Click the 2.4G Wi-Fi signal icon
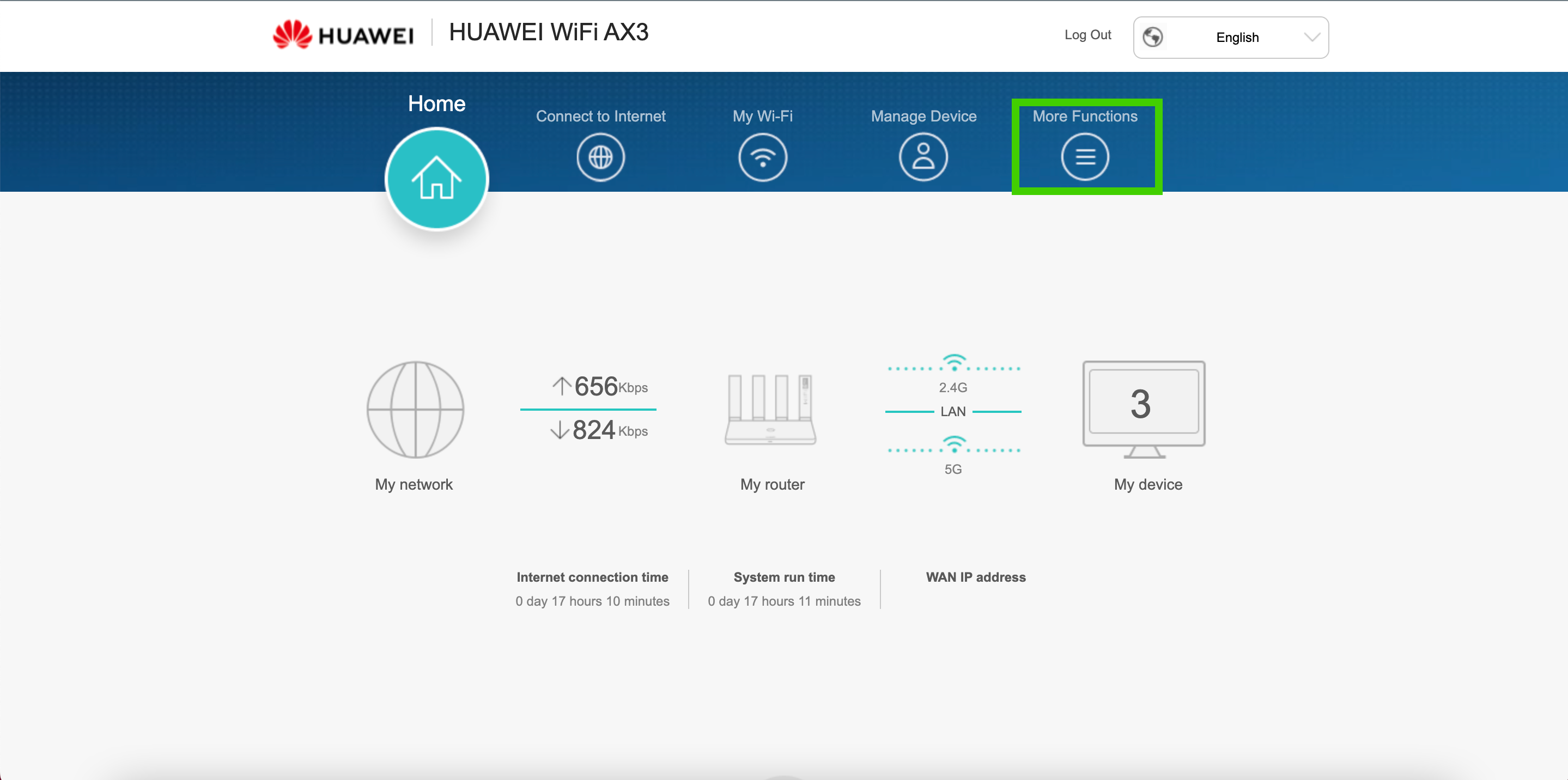The height and width of the screenshot is (780, 1568). point(953,363)
